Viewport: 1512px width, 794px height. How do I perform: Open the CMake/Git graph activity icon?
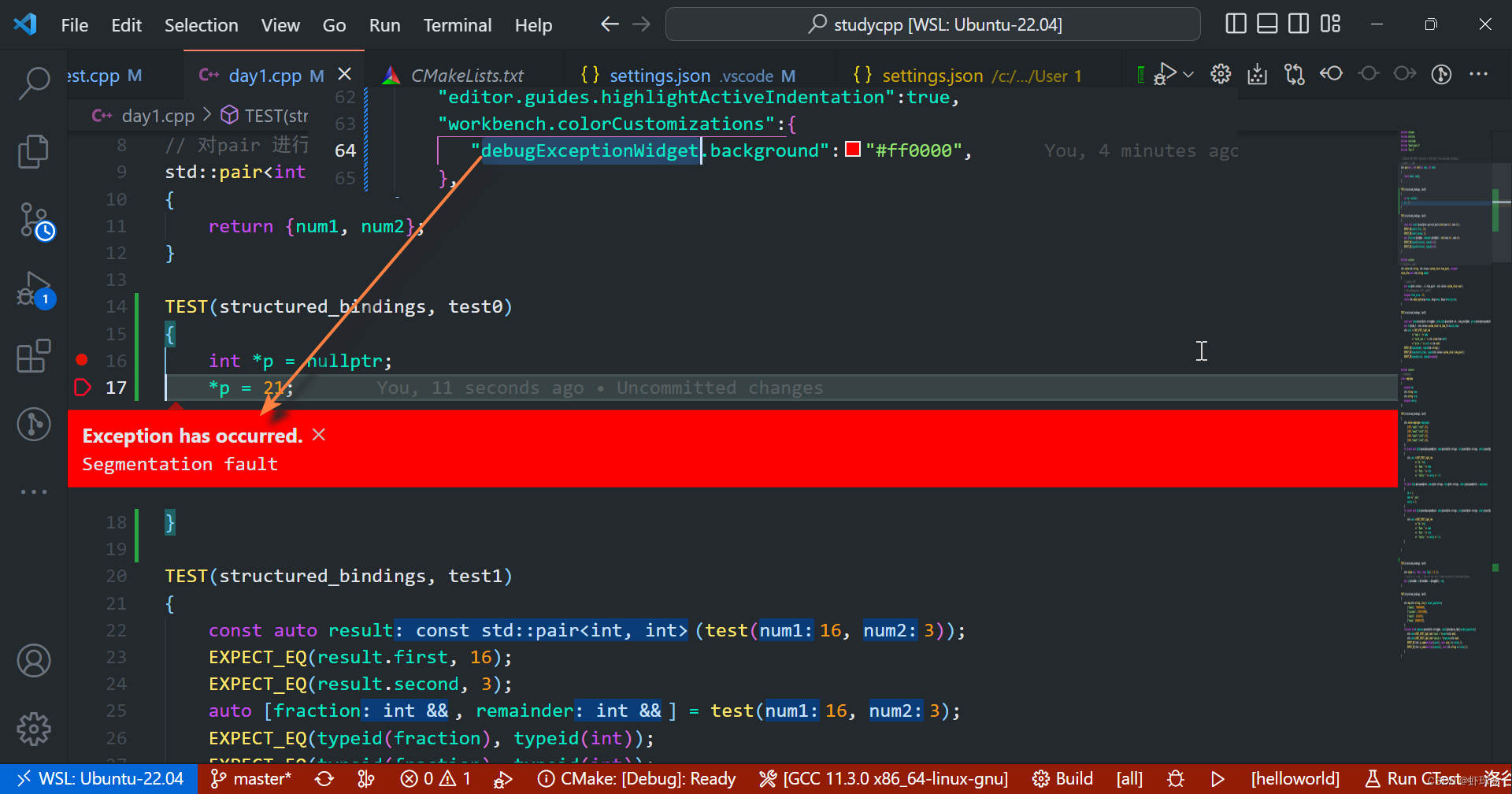tap(34, 424)
